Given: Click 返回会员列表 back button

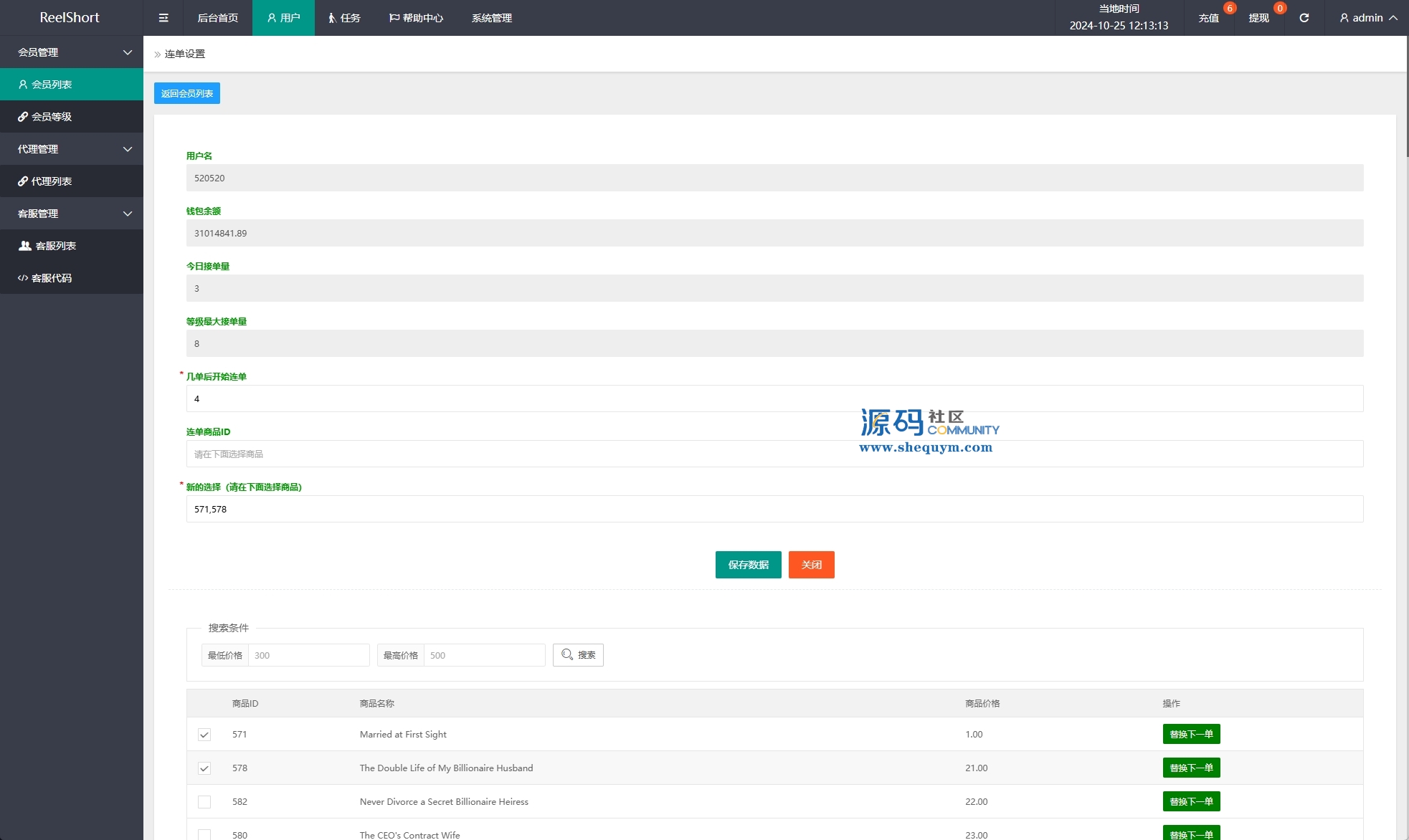Looking at the screenshot, I should coord(187,93).
